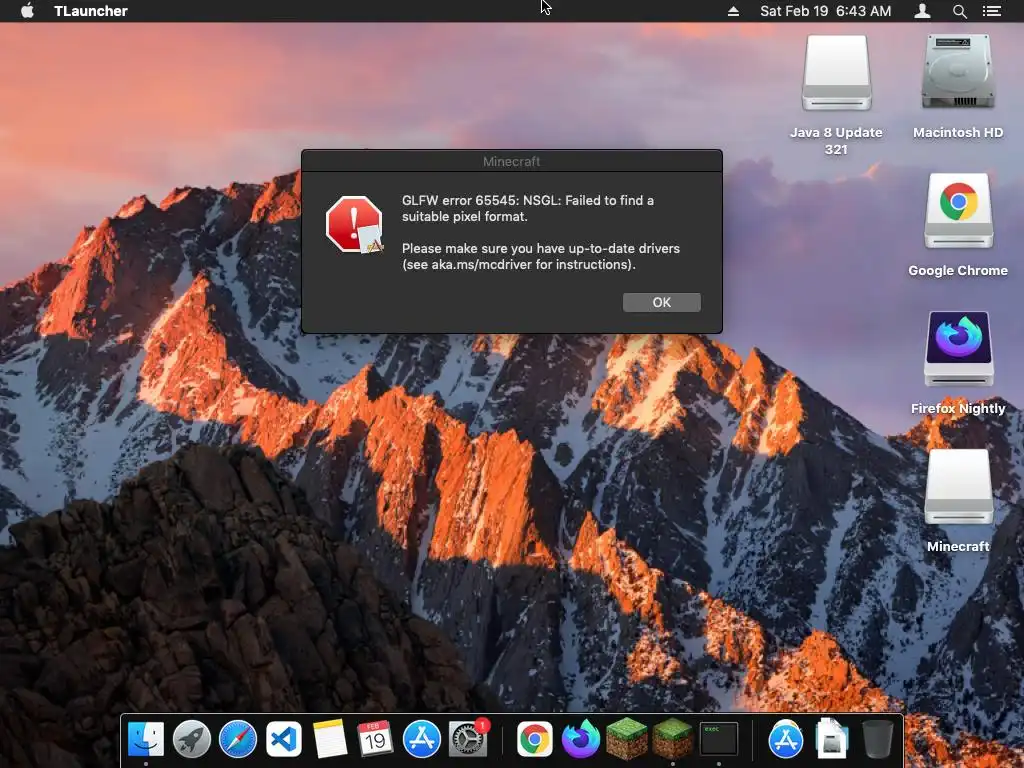The width and height of the screenshot is (1024, 768).
Task: Open Calendar showing Feb 19 in the dock
Action: coord(376,739)
